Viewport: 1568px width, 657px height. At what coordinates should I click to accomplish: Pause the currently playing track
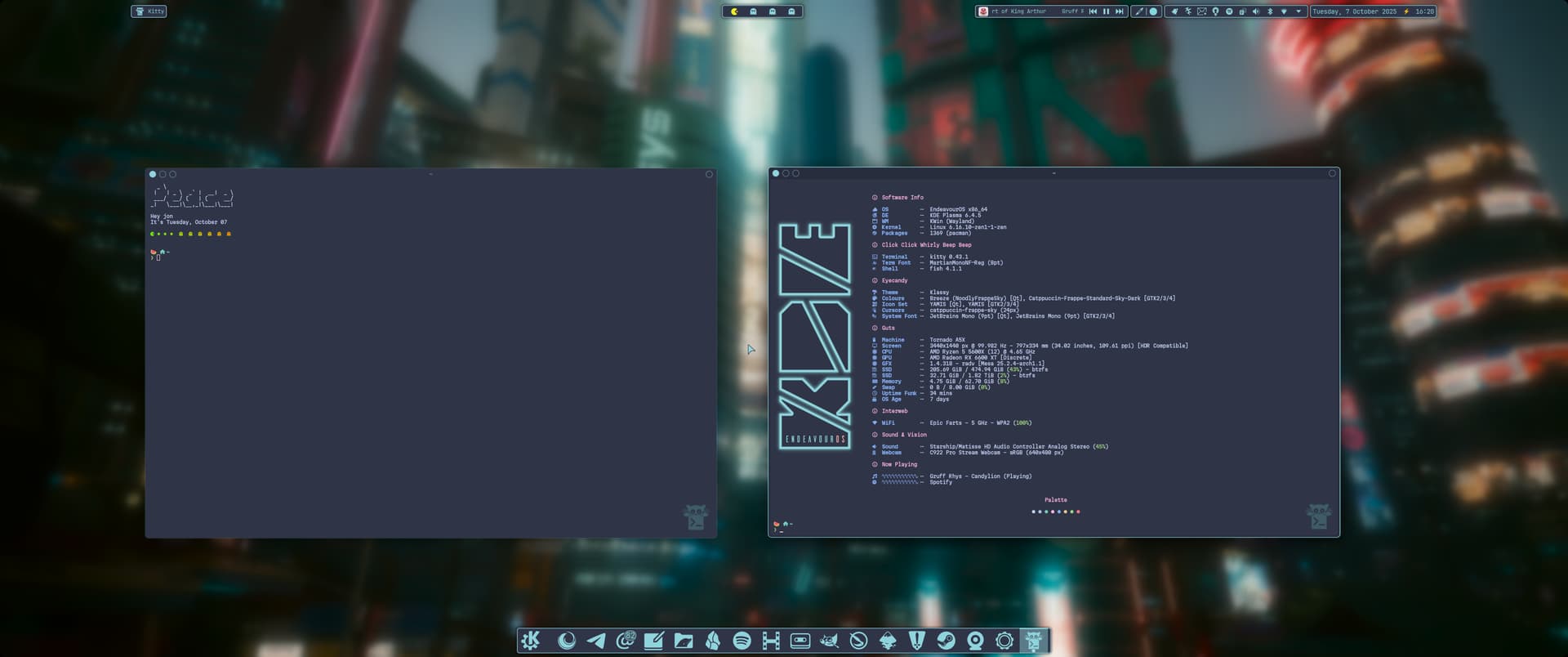tap(1106, 11)
